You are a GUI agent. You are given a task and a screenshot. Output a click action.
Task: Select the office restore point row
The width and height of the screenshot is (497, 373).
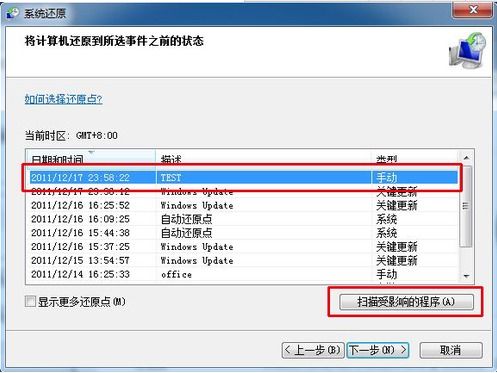243,274
